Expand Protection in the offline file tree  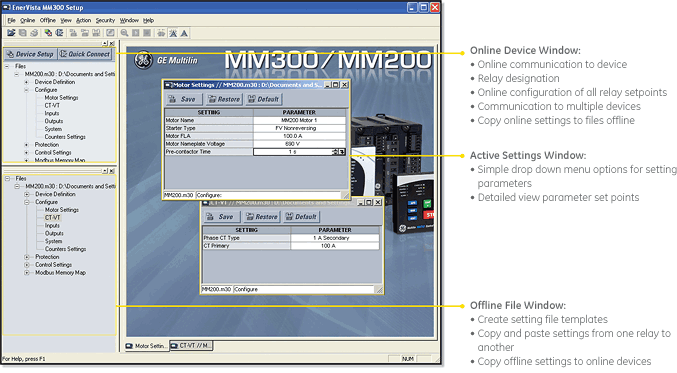coord(27,257)
